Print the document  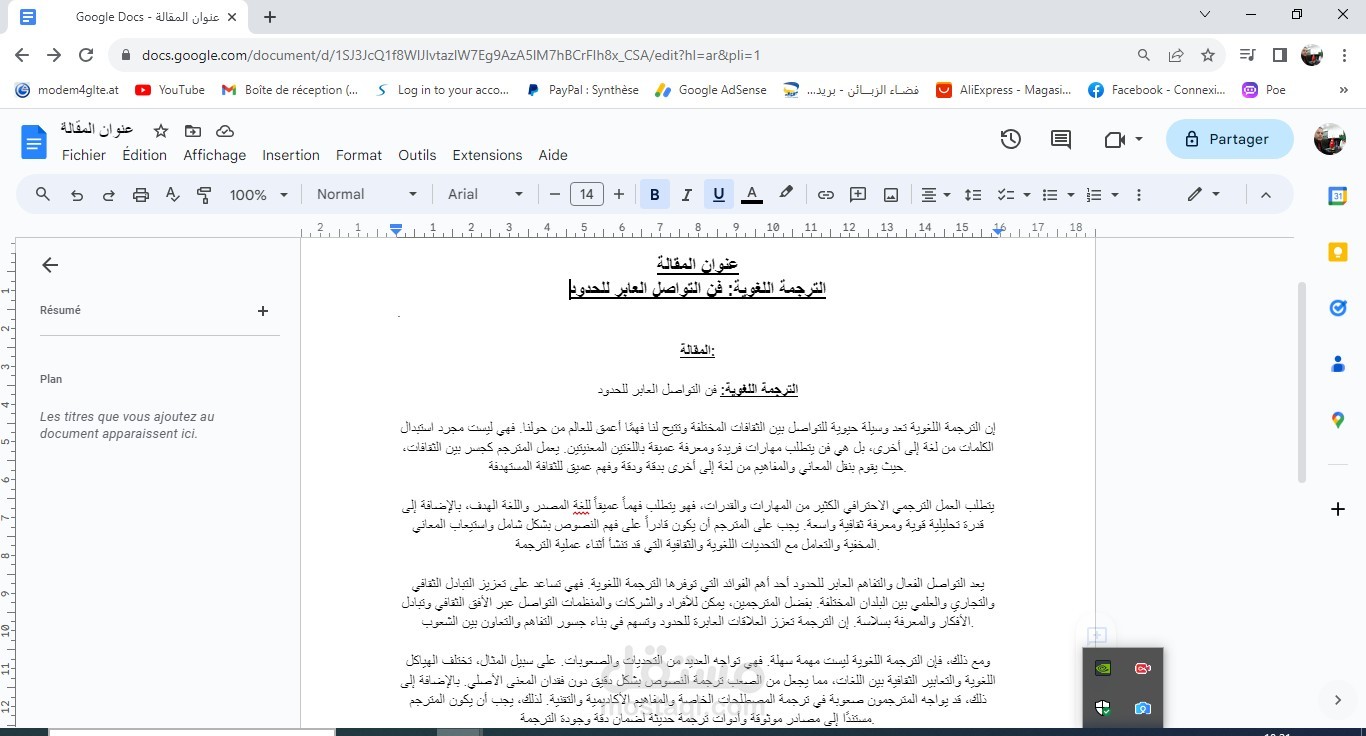[x=140, y=195]
